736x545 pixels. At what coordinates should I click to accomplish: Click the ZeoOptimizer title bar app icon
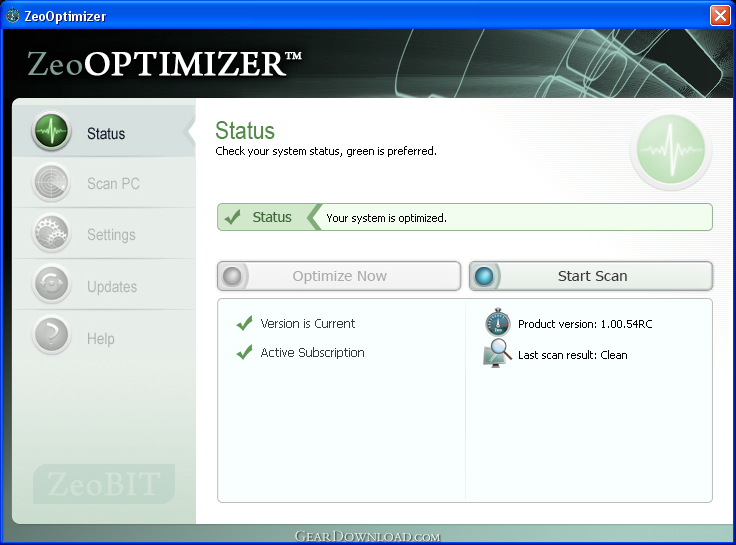13,15
